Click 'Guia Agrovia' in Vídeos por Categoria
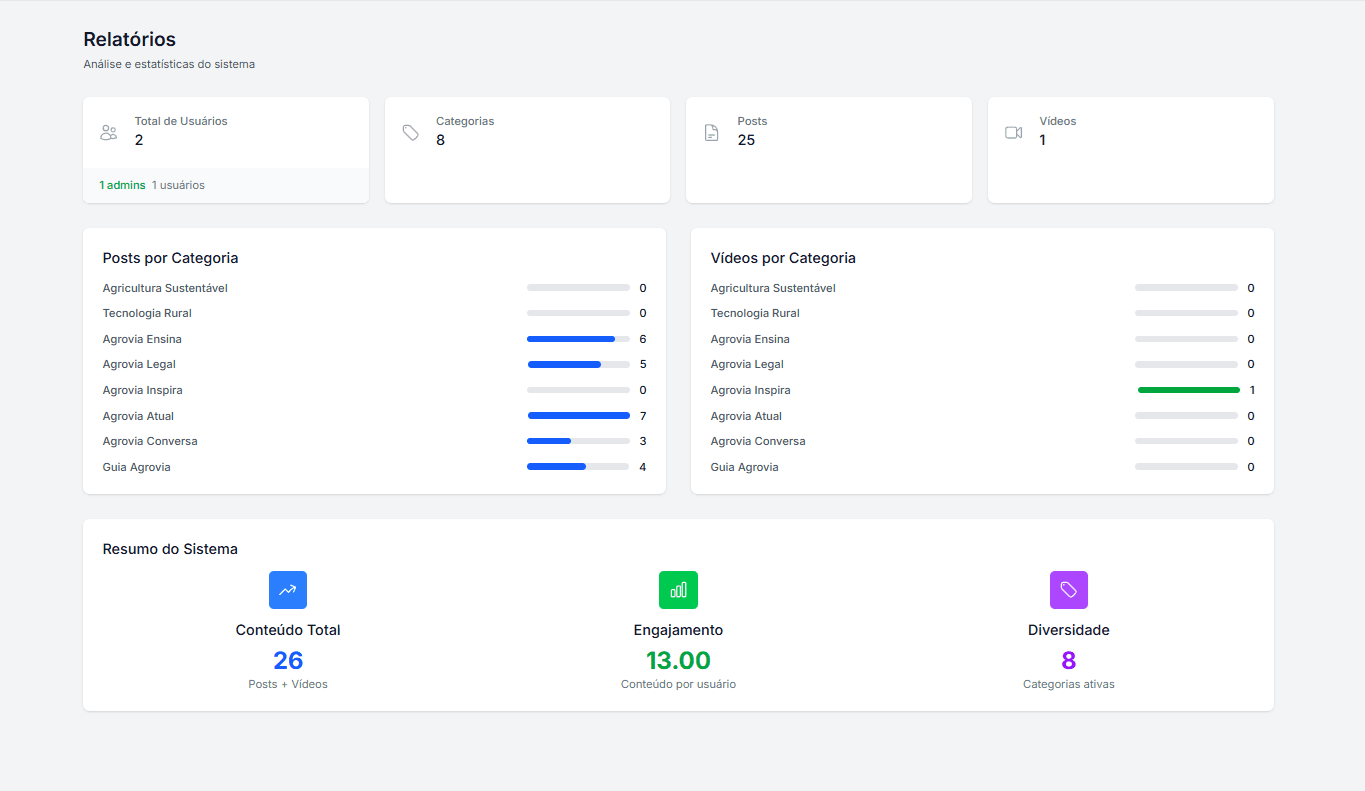The width and height of the screenshot is (1365, 791). pyautogui.click(x=745, y=467)
